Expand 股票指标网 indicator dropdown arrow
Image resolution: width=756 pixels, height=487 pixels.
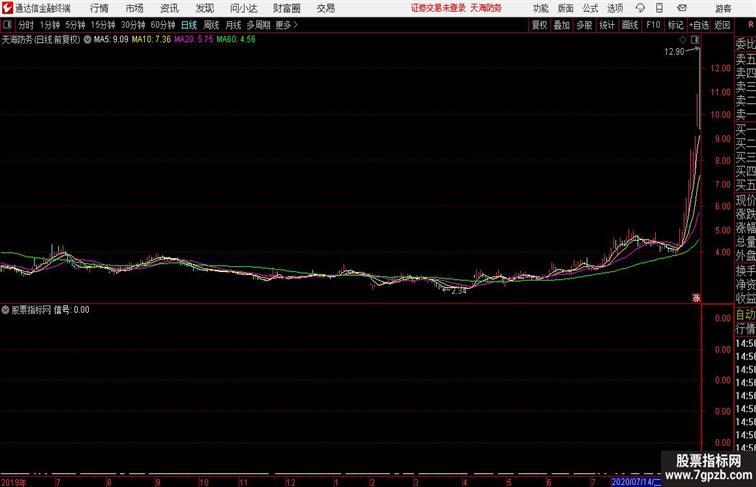(x=5, y=310)
